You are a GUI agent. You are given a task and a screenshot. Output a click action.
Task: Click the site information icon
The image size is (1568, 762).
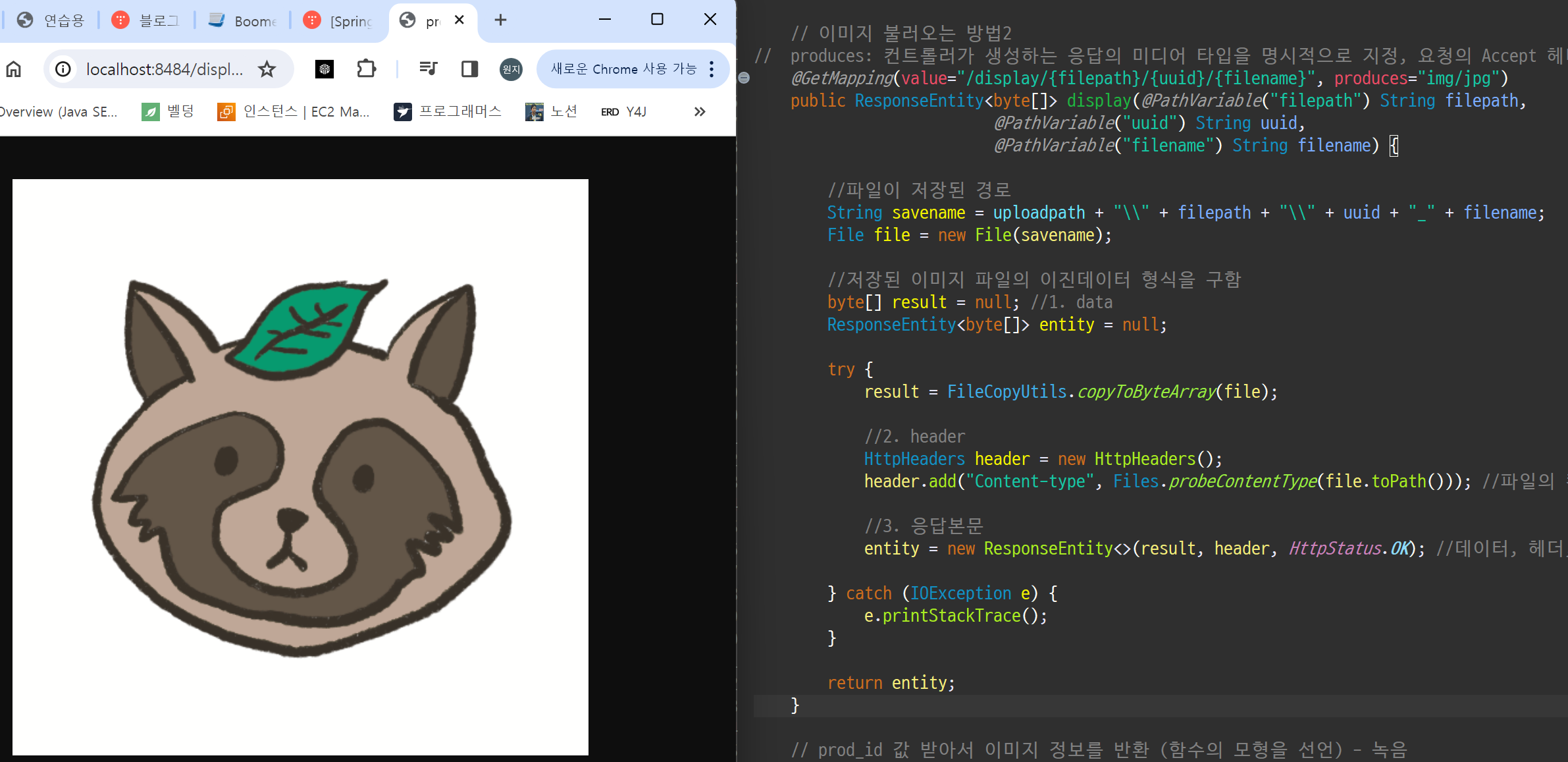63,69
